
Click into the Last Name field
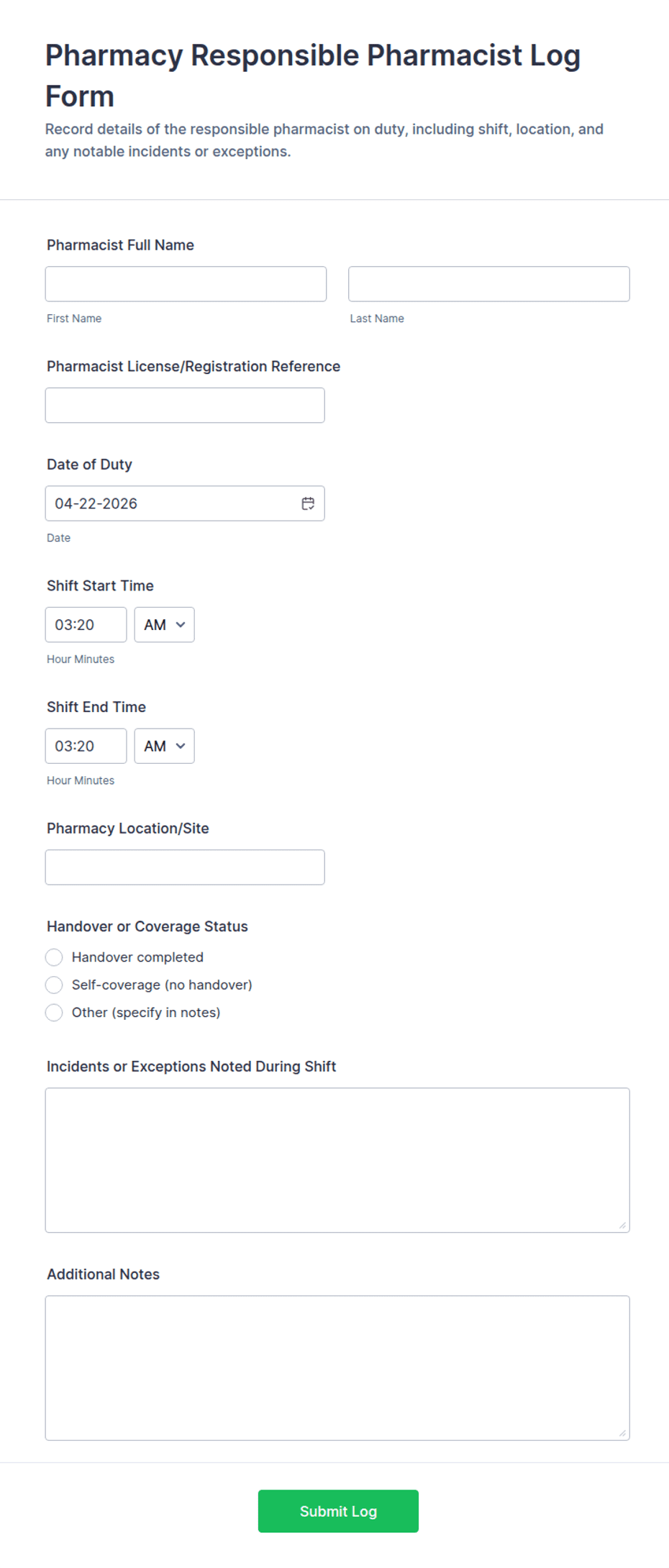[x=488, y=284]
